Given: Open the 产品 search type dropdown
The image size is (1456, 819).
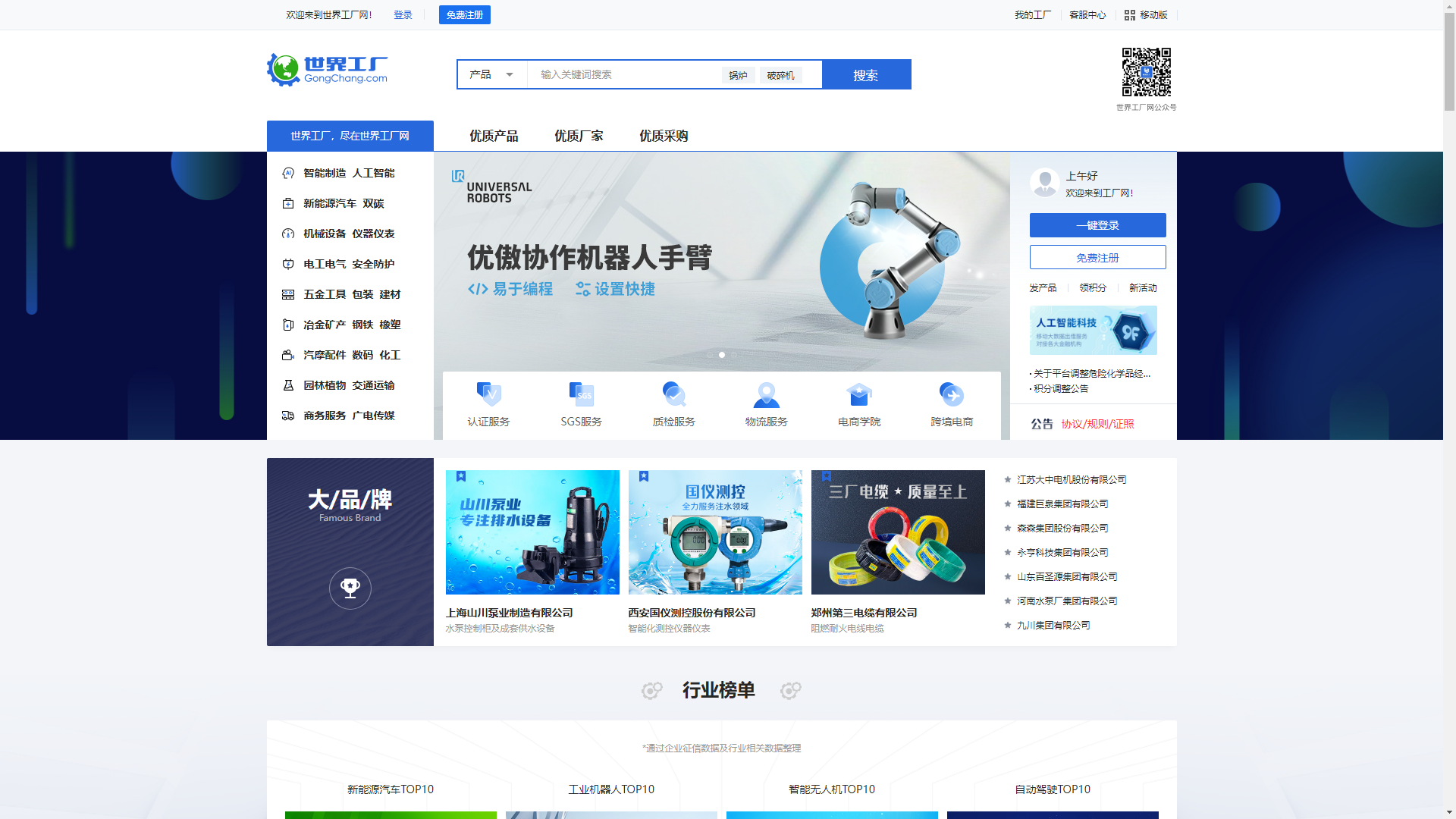Looking at the screenshot, I should click(491, 74).
